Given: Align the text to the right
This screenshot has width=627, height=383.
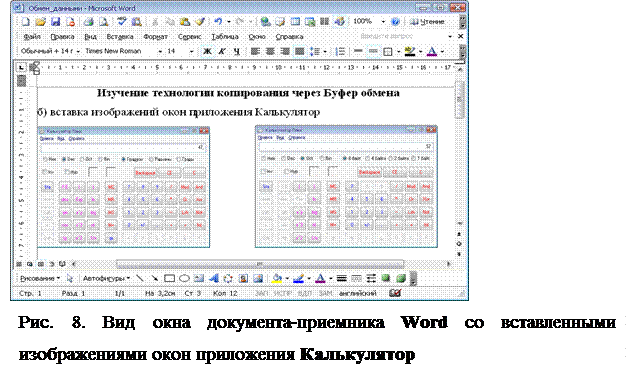Looking at the screenshot, I should pyautogui.click(x=285, y=51).
